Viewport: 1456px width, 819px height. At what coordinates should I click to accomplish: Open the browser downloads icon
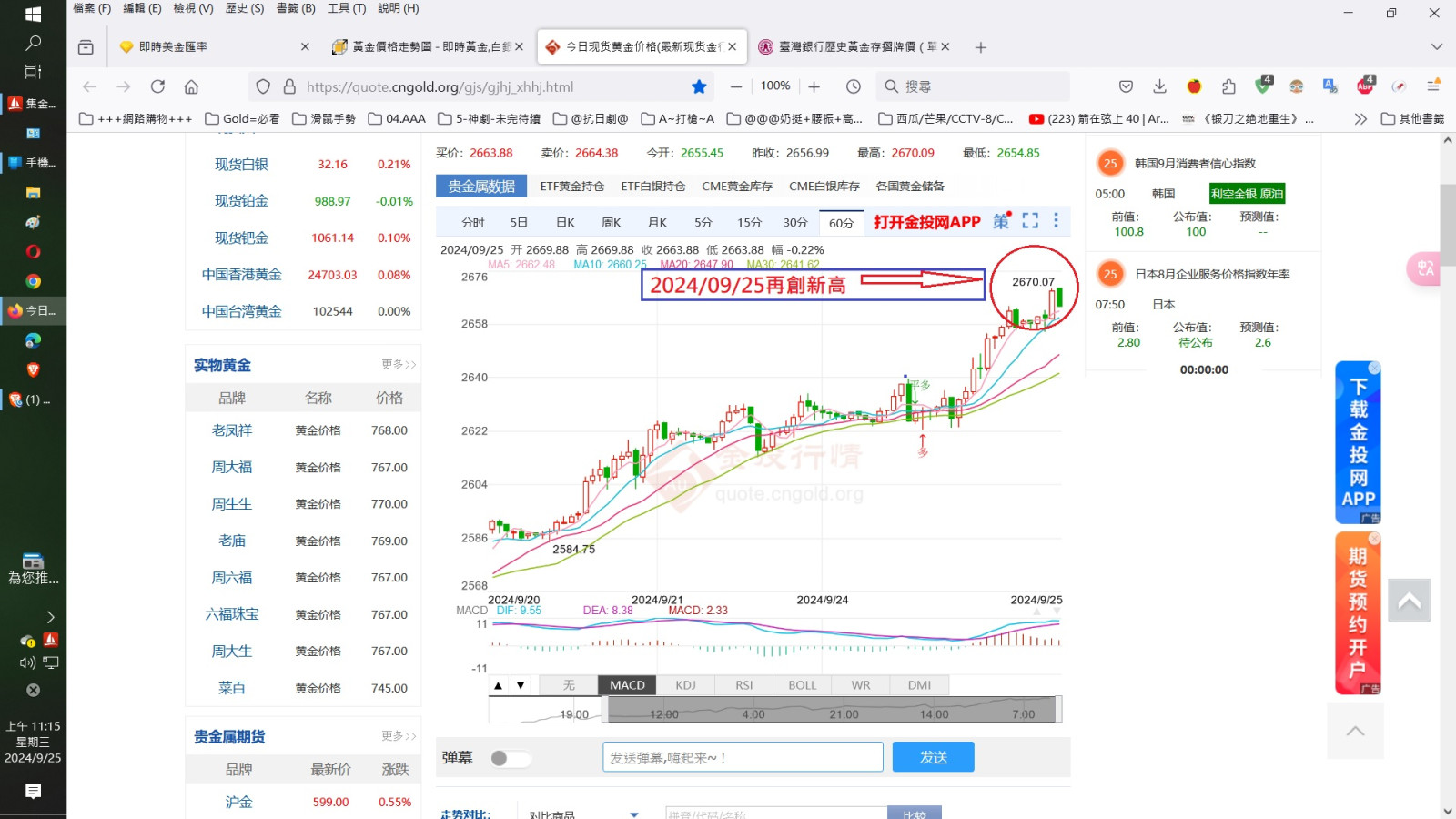pyautogui.click(x=1159, y=86)
